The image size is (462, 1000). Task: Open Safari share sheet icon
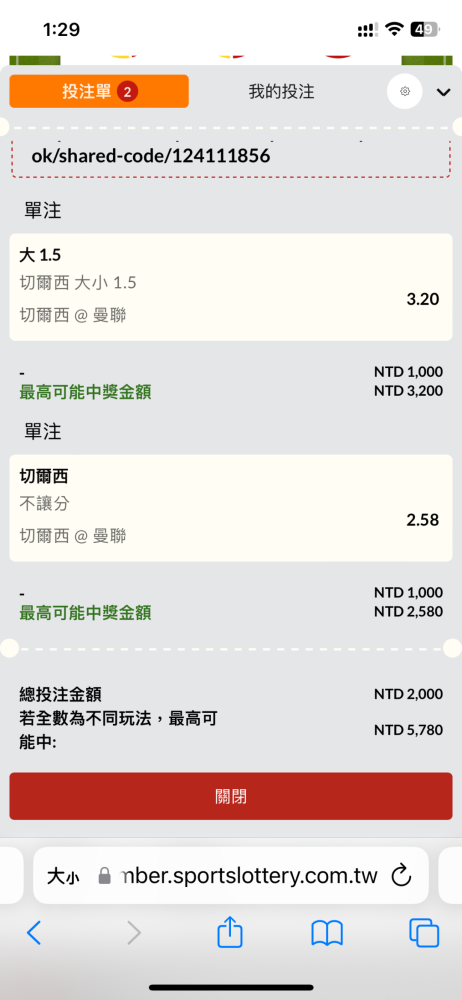pos(230,932)
